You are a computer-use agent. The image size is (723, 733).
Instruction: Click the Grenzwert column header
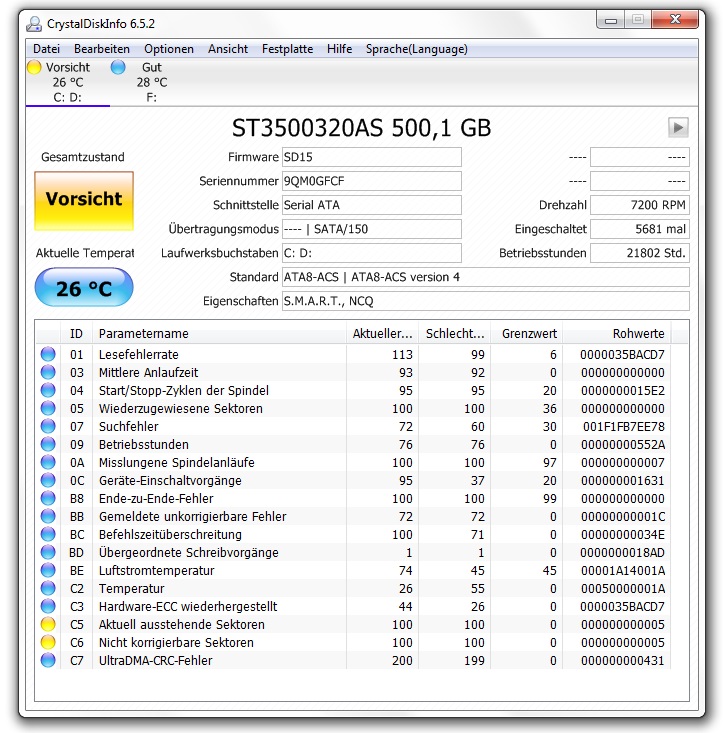pyautogui.click(x=527, y=333)
